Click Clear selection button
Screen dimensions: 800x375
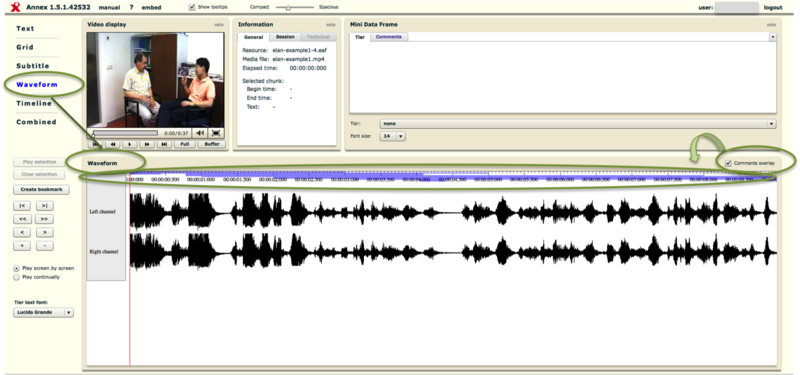(39, 174)
